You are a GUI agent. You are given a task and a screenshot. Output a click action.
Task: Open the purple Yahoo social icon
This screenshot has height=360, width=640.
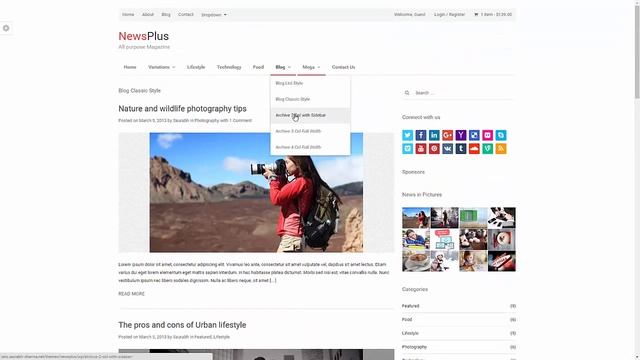(x=461, y=135)
